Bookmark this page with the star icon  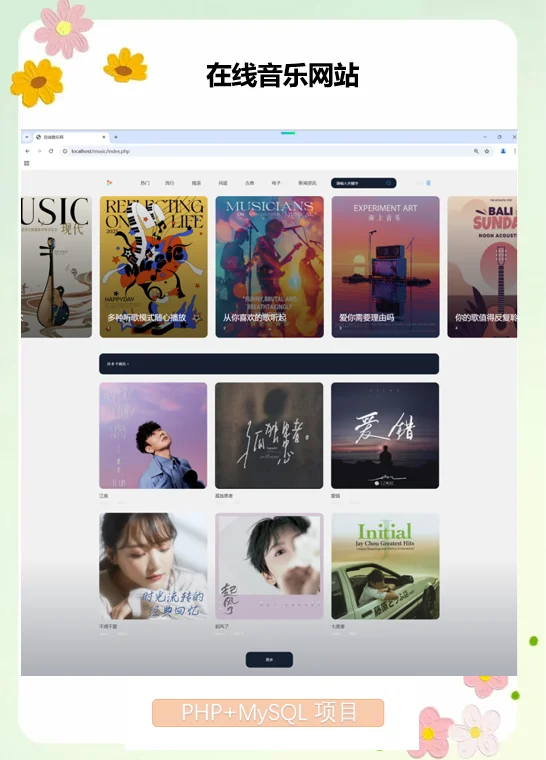click(487, 151)
